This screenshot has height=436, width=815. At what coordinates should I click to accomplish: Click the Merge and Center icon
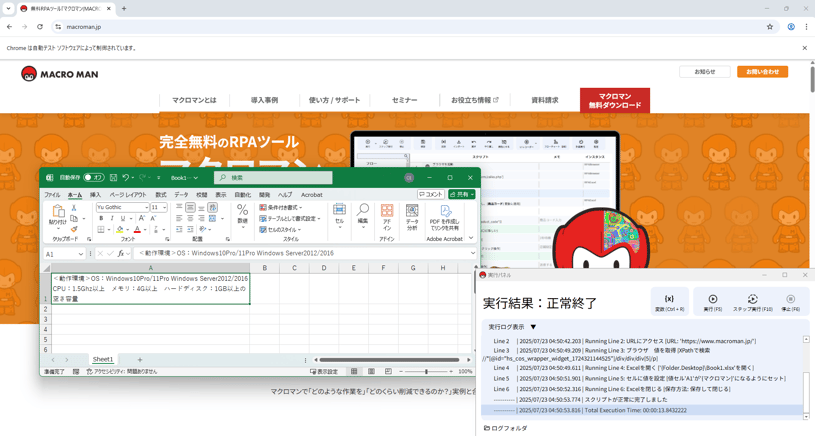coord(212,218)
